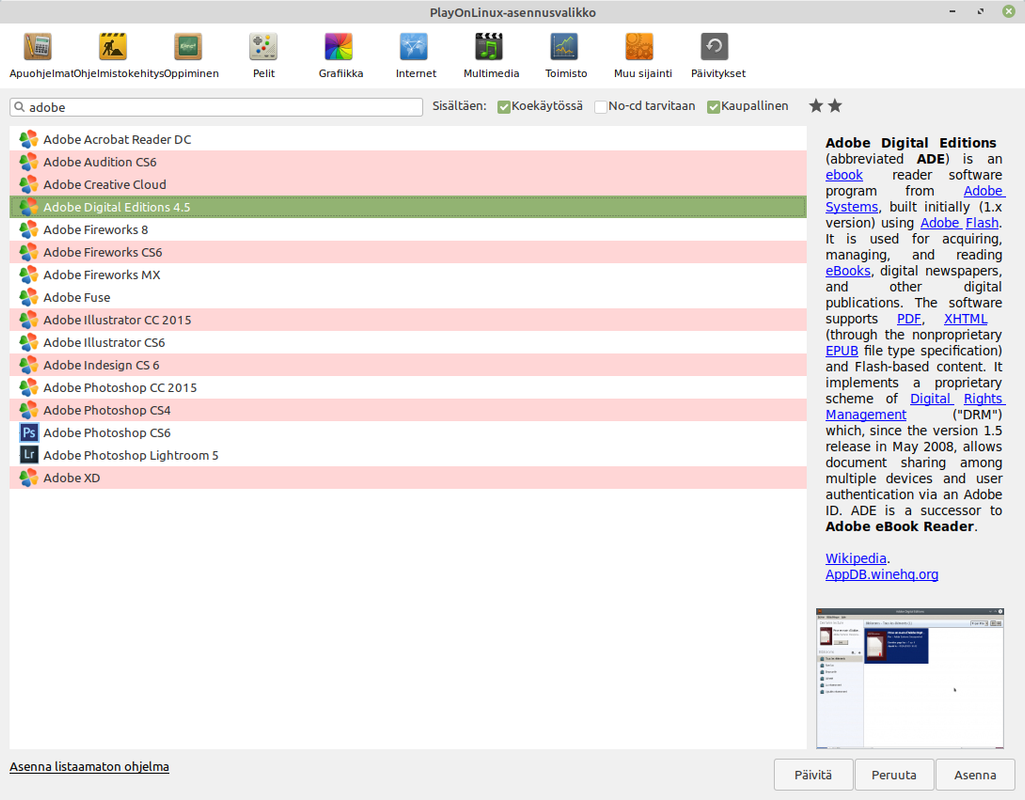1025x800 pixels.
Task: Click the Lightroom 5 Lr icon
Action: 29,455
